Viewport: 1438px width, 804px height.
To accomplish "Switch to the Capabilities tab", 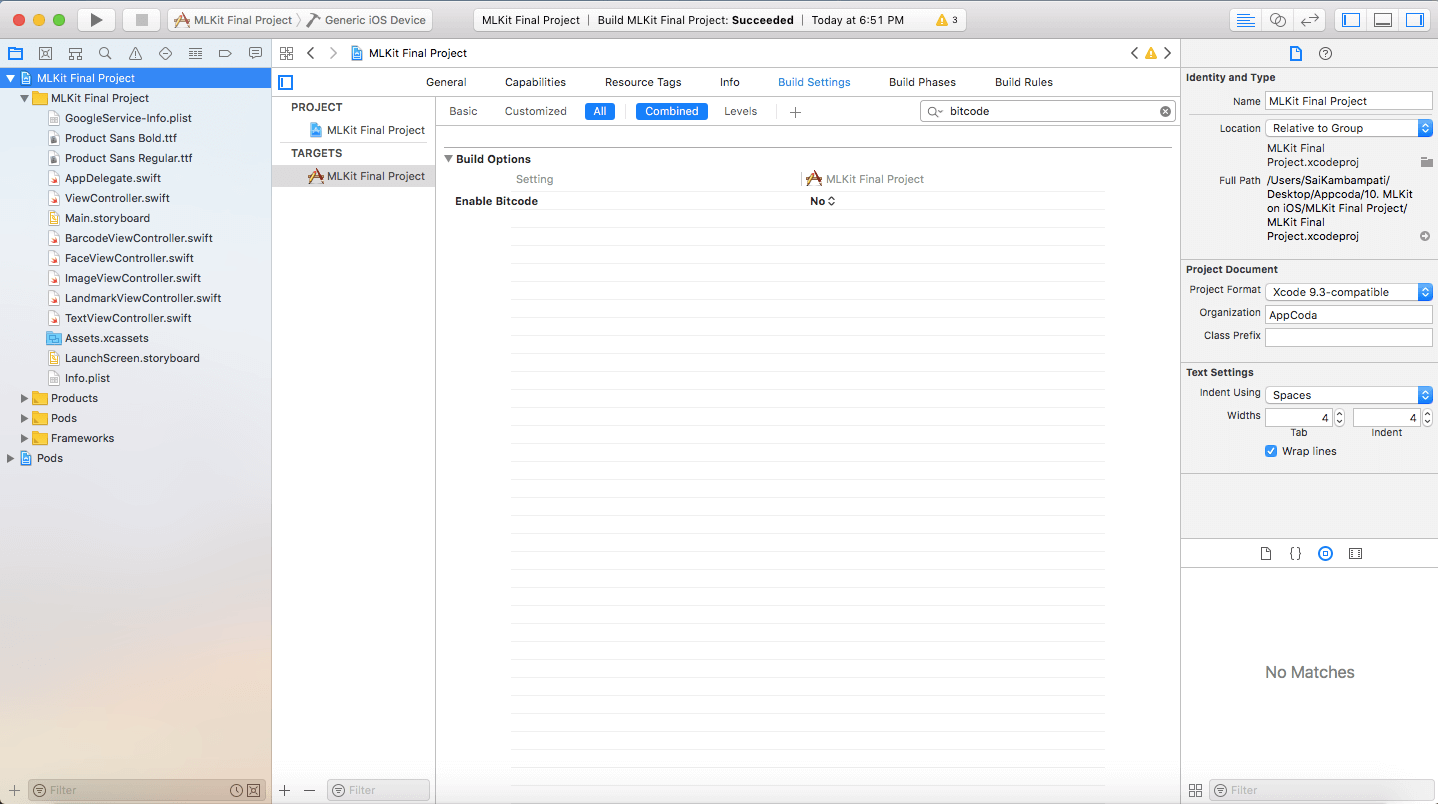I will click(x=535, y=82).
